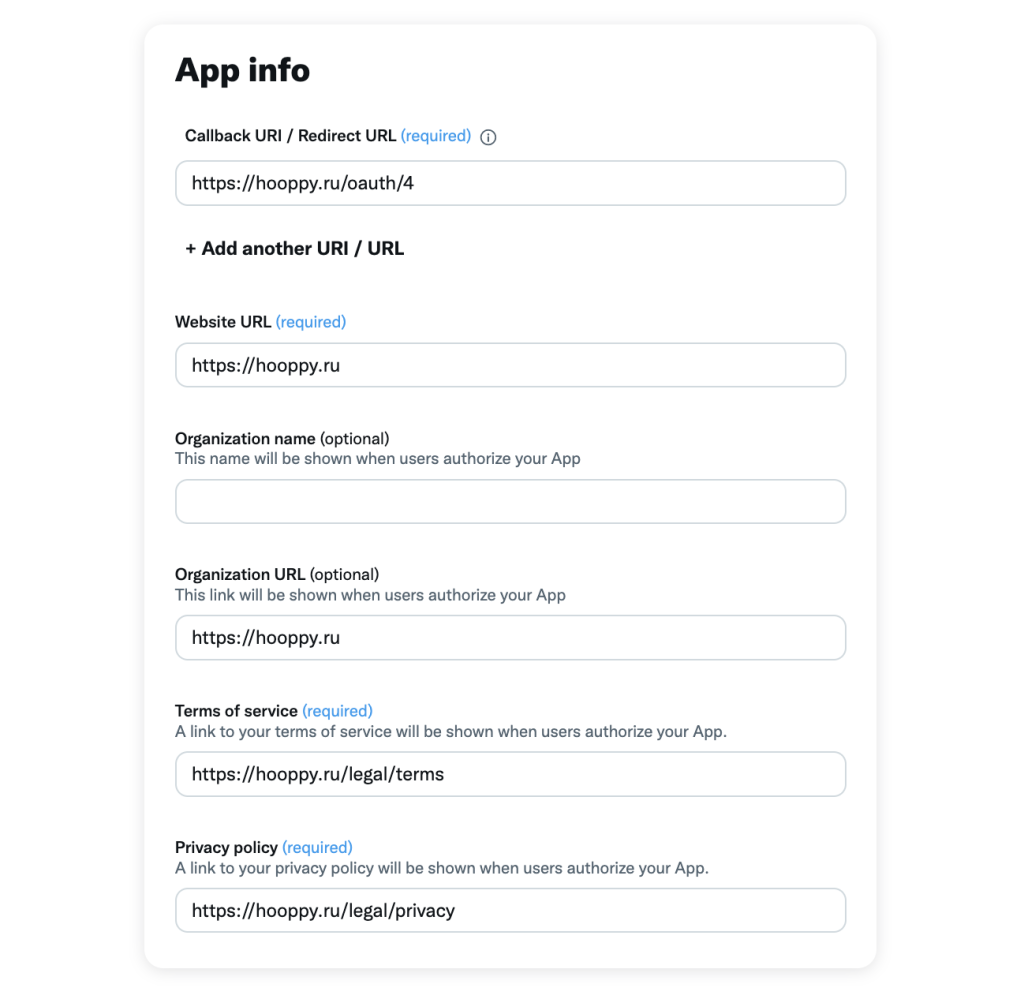This screenshot has height=999, width=1024.
Task: Click into the Organization URL input box
Action: [510, 638]
